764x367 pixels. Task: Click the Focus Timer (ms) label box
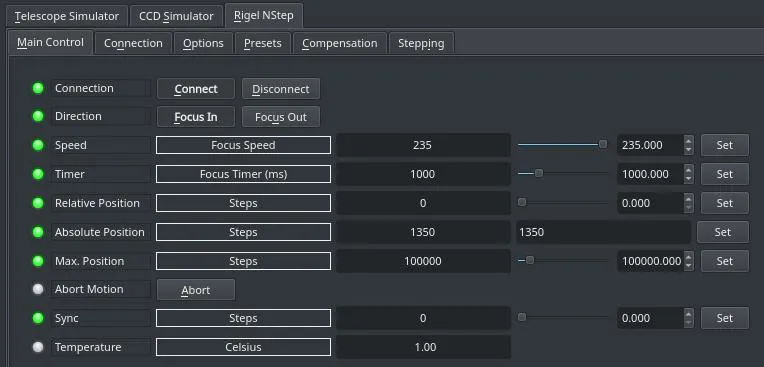click(243, 174)
